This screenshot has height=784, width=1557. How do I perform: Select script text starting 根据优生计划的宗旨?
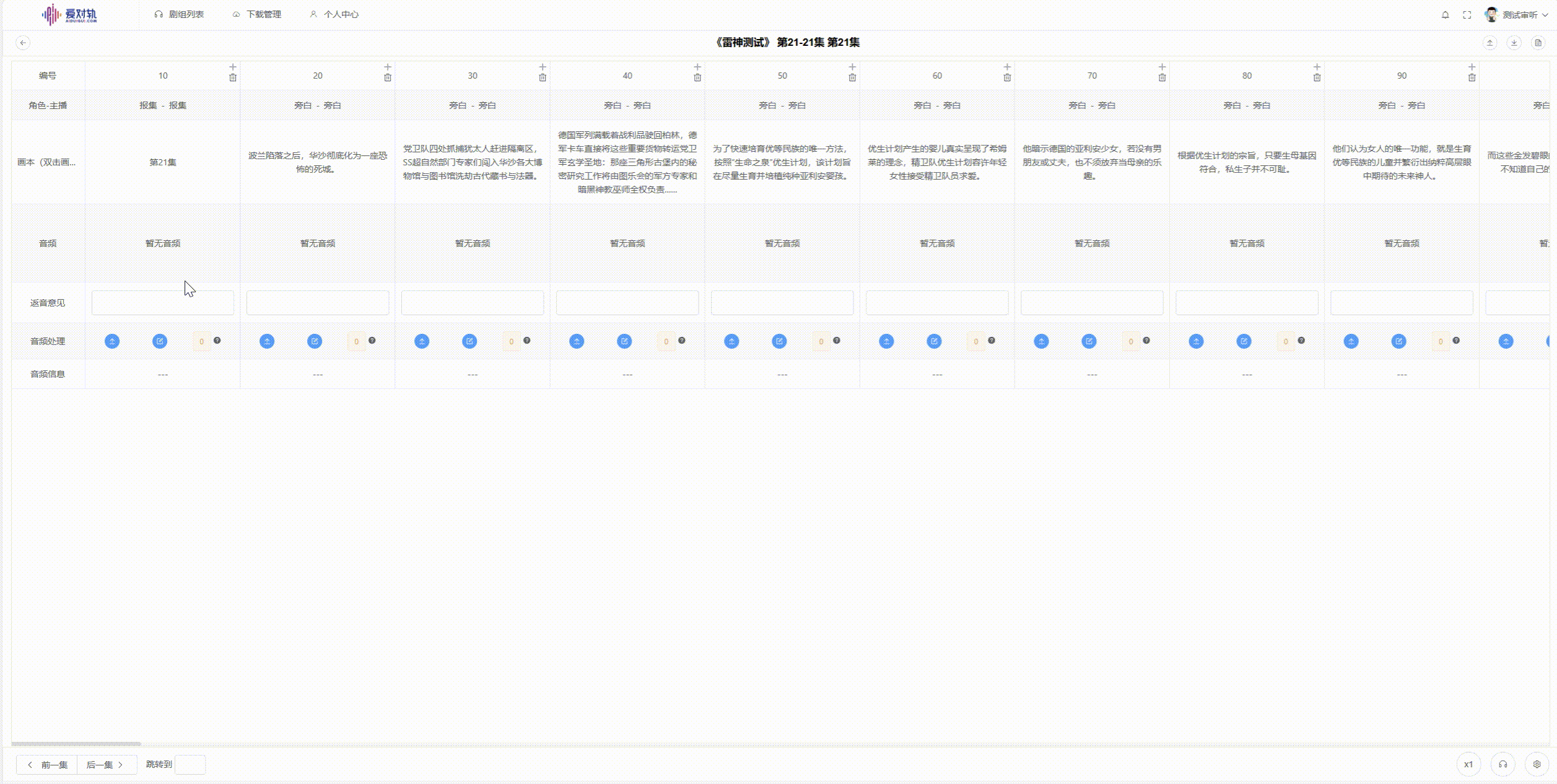(x=1247, y=162)
